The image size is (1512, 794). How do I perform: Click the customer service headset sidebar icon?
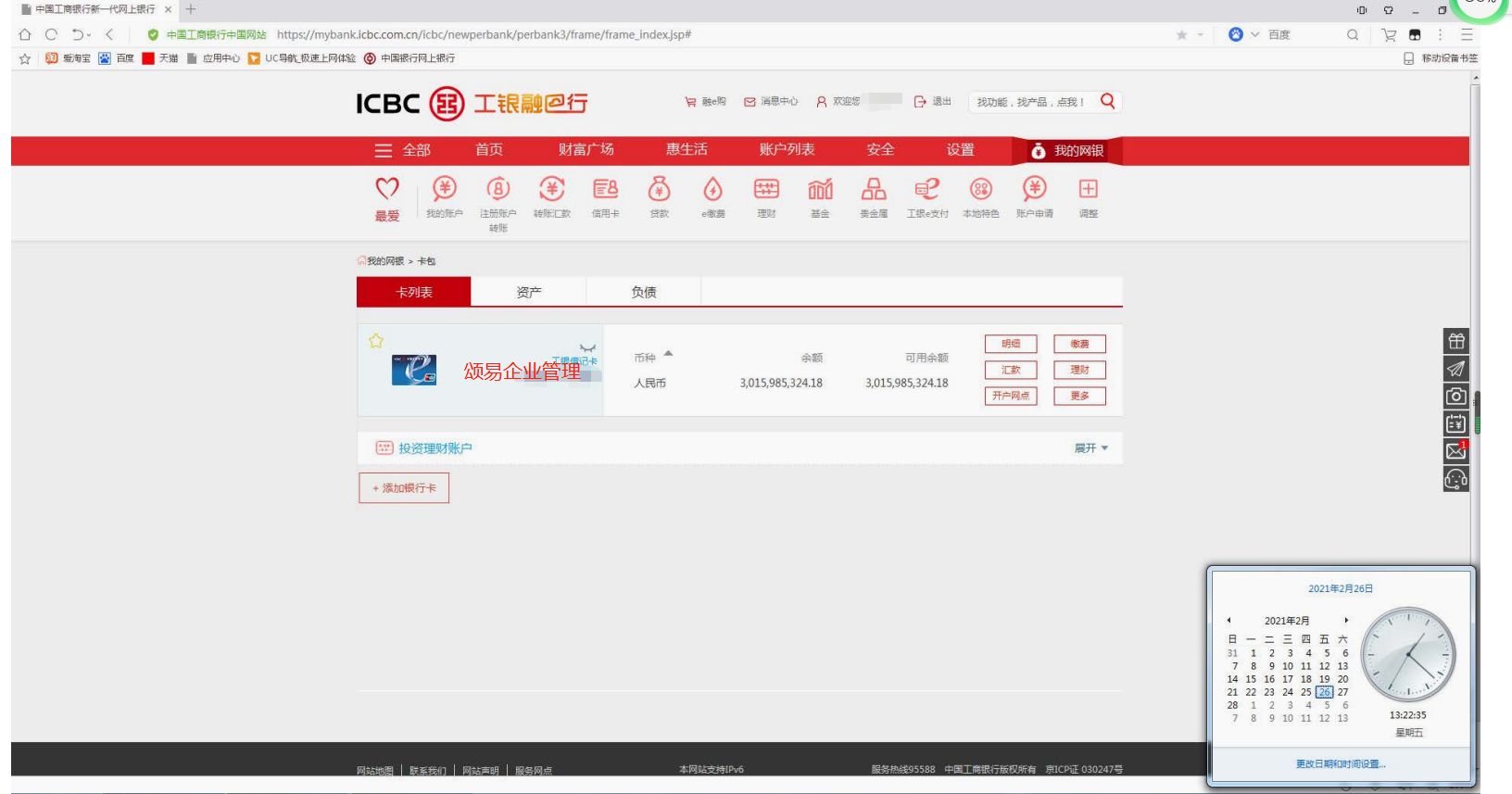[1456, 479]
